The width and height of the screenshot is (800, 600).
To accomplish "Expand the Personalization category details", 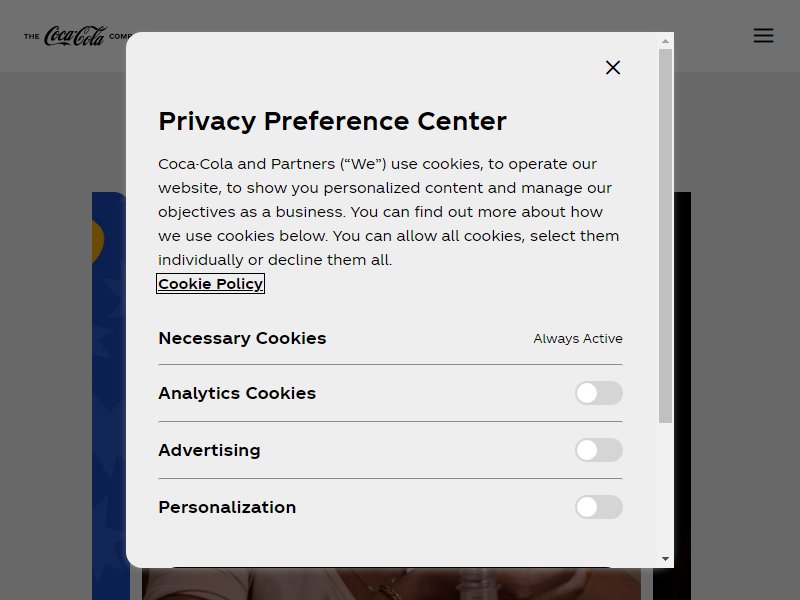I will tap(227, 507).
